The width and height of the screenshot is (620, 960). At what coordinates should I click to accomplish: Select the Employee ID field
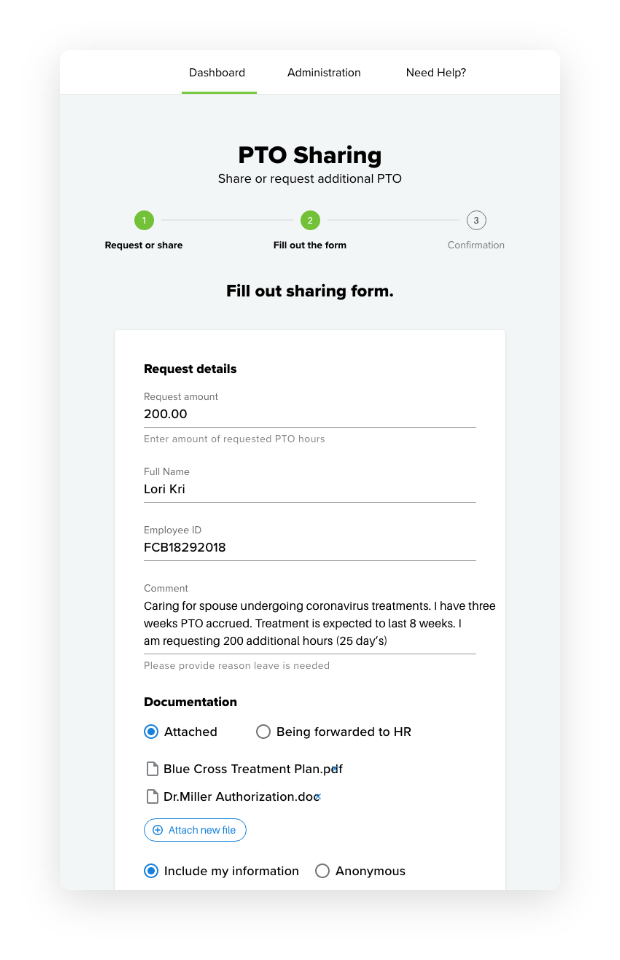pos(310,547)
